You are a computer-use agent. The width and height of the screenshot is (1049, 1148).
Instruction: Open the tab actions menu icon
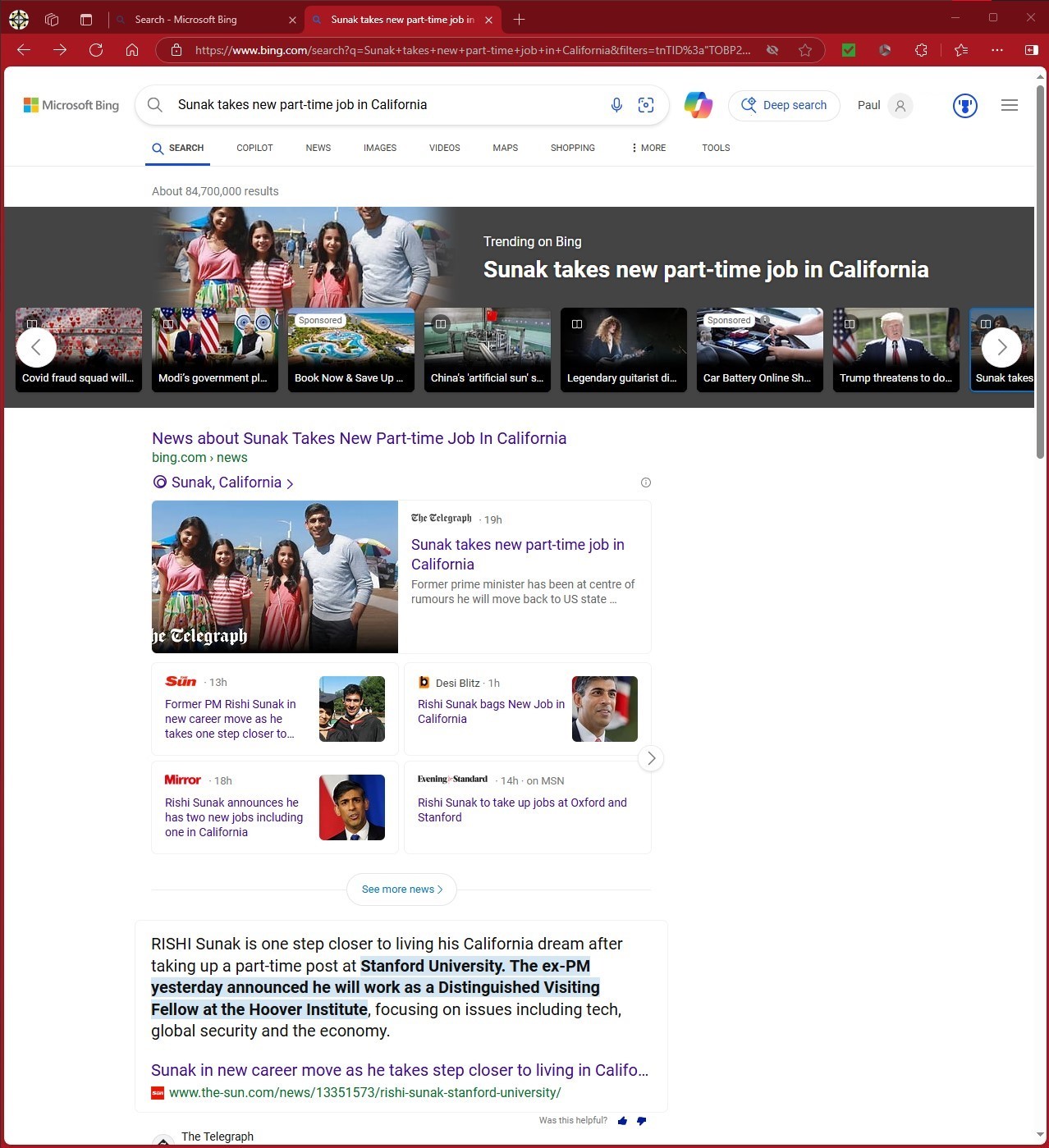86,19
